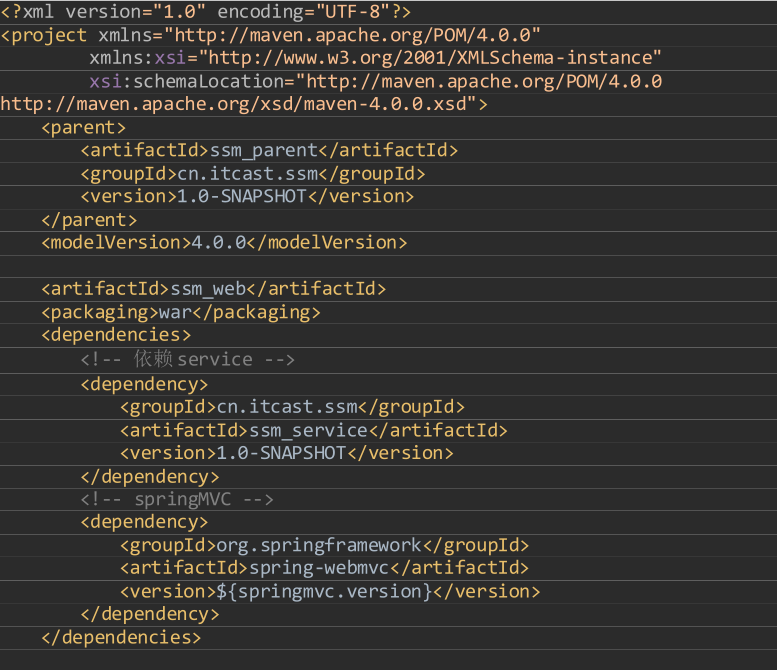Click the closing parent tag
Image resolution: width=777 pixels, height=670 pixels.
pos(89,220)
